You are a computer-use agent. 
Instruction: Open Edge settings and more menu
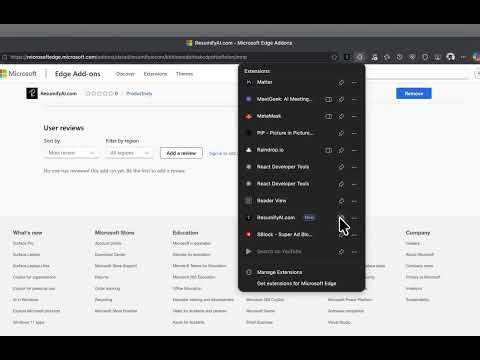(463, 57)
